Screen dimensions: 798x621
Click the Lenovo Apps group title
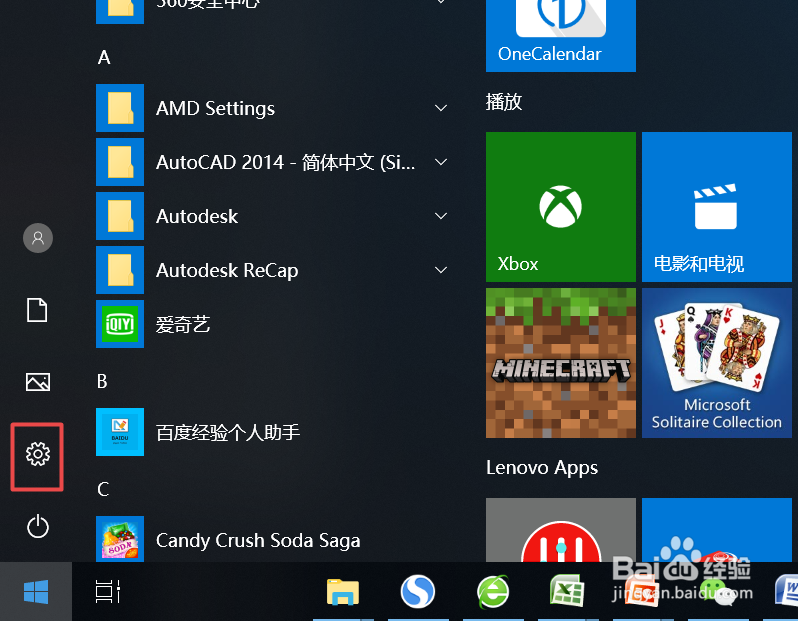coord(542,468)
